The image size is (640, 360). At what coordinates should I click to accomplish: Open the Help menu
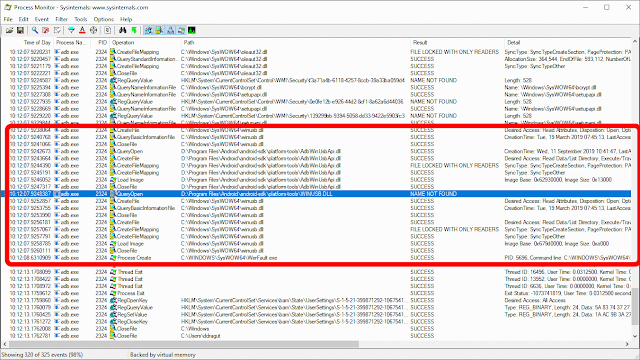coord(126,19)
